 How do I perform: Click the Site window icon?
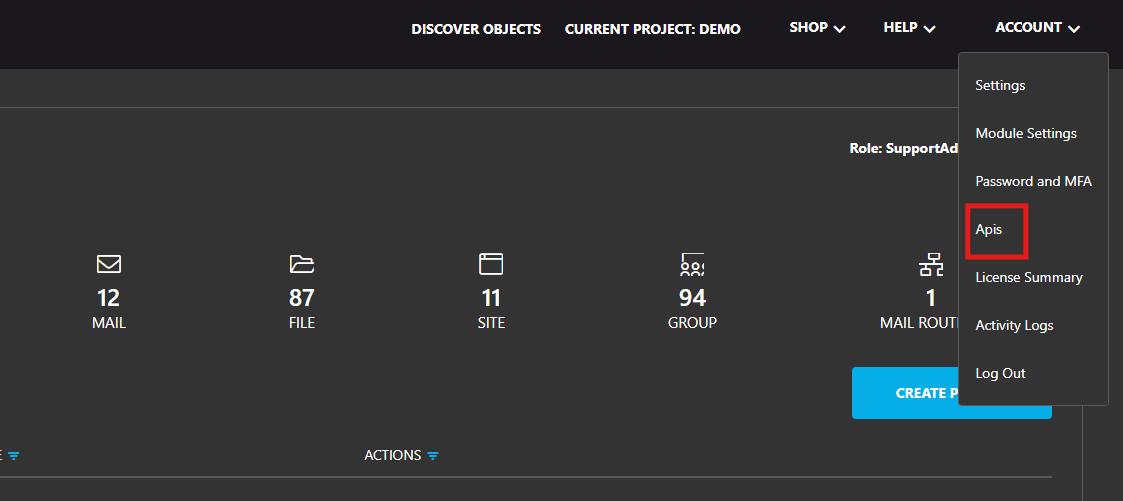pos(491,264)
